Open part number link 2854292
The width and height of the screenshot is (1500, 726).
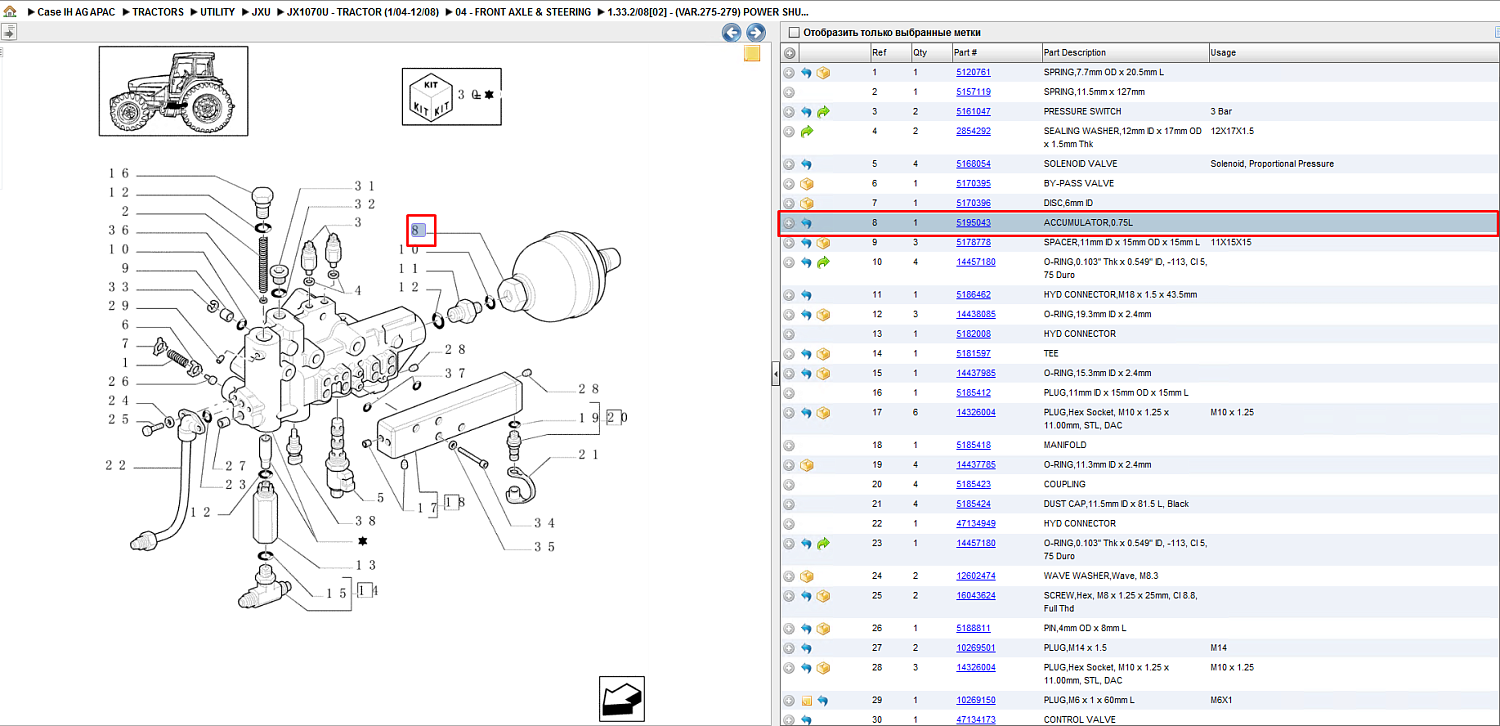pos(973,131)
